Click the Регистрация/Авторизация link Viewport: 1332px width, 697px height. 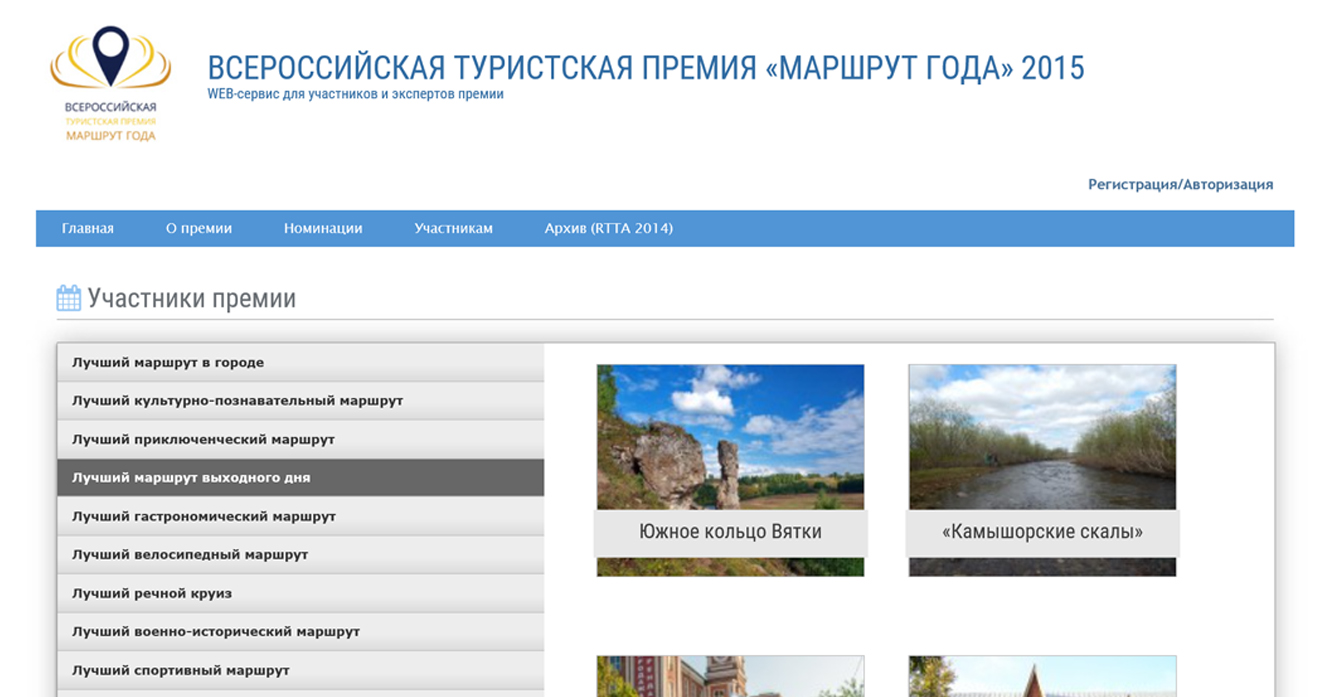tap(1181, 184)
